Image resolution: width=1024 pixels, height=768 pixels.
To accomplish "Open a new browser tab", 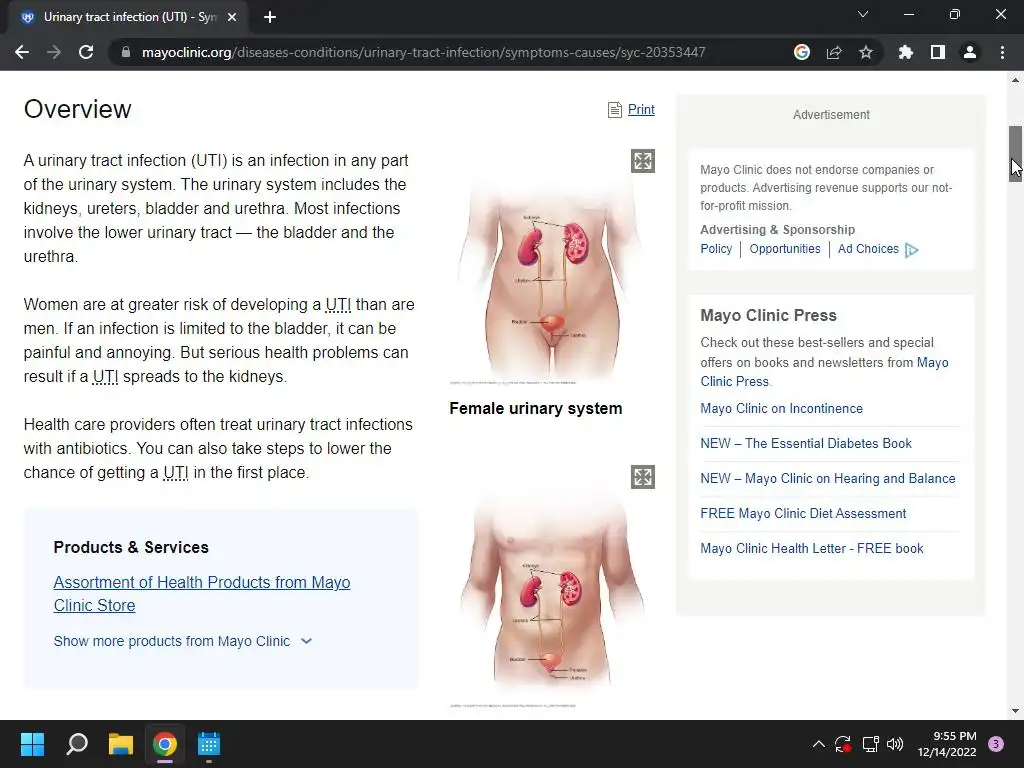I will [270, 17].
